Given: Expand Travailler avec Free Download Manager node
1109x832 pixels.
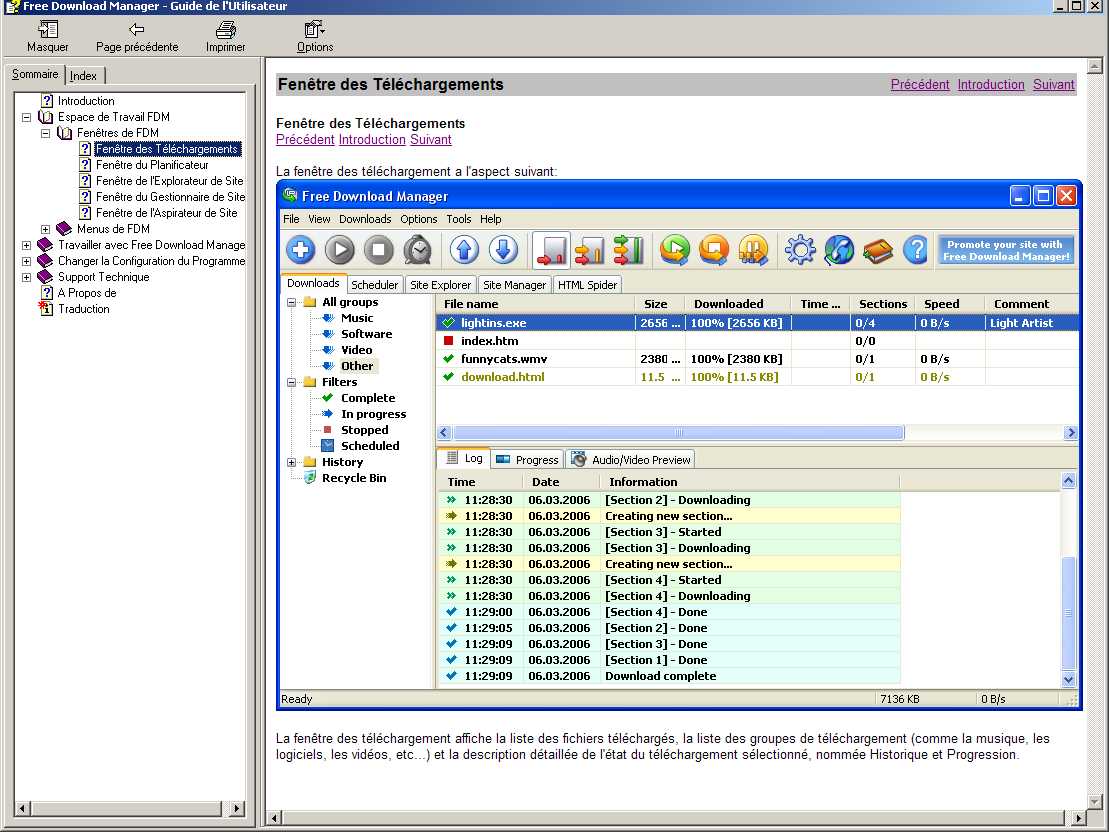Looking at the screenshot, I should pos(26,245).
